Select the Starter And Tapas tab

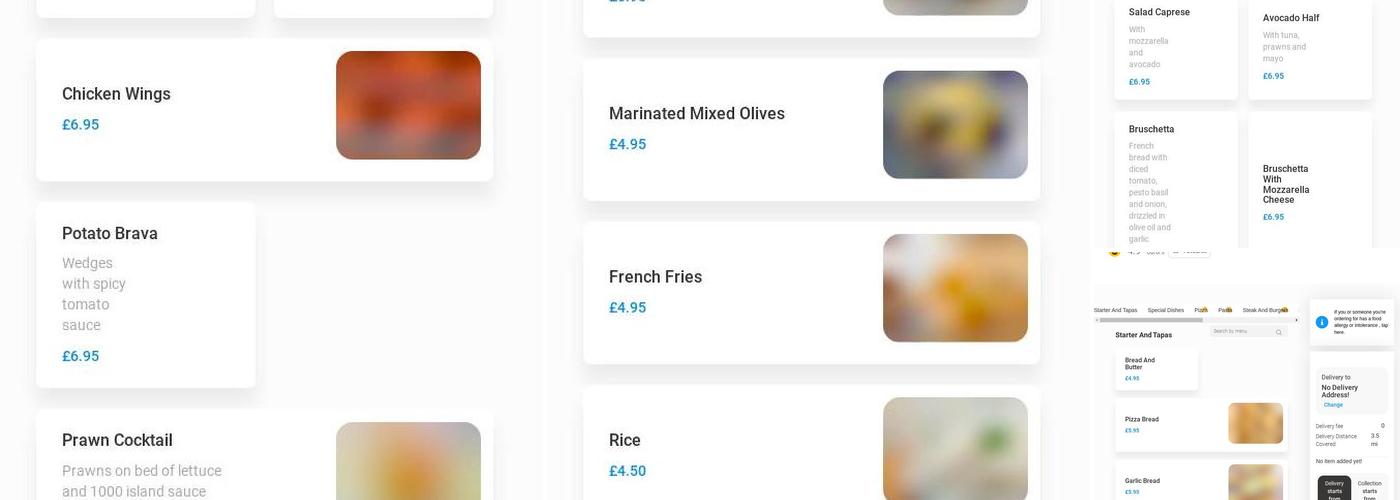[x=1115, y=310]
